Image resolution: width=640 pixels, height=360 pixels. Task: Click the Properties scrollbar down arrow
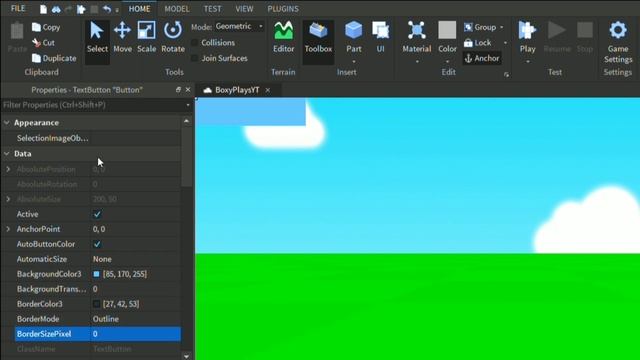click(187, 356)
